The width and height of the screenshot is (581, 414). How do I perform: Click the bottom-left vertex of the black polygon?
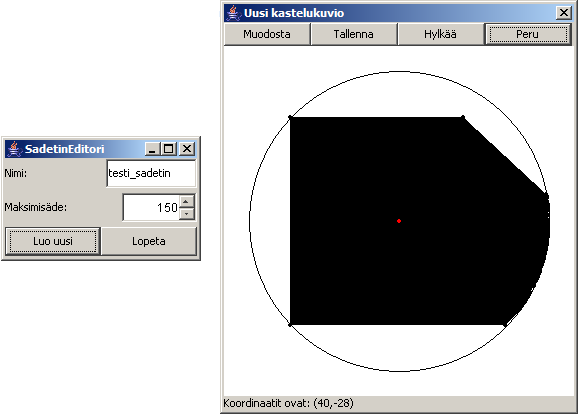(x=290, y=325)
